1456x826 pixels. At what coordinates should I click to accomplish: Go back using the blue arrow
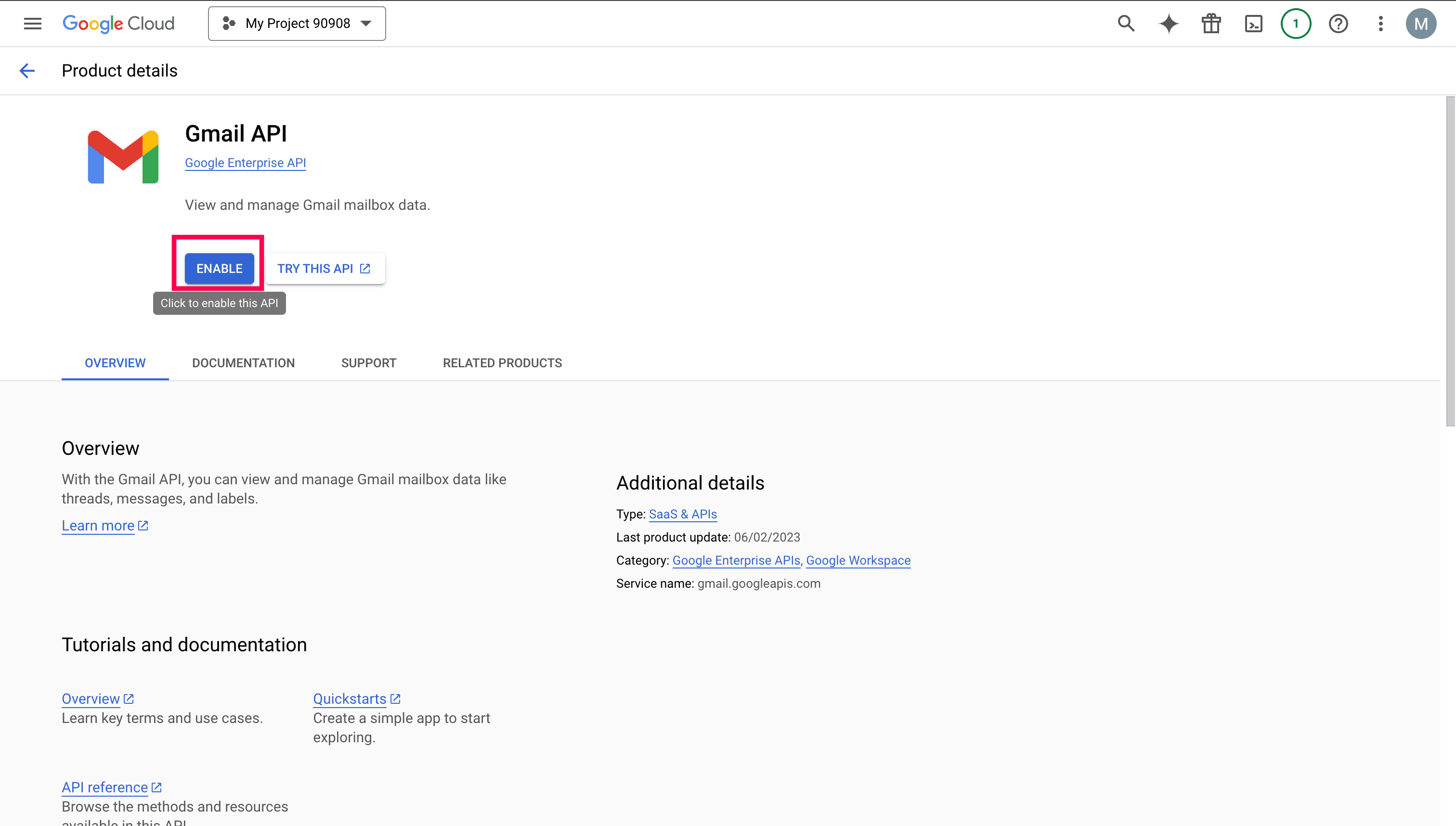click(x=27, y=70)
